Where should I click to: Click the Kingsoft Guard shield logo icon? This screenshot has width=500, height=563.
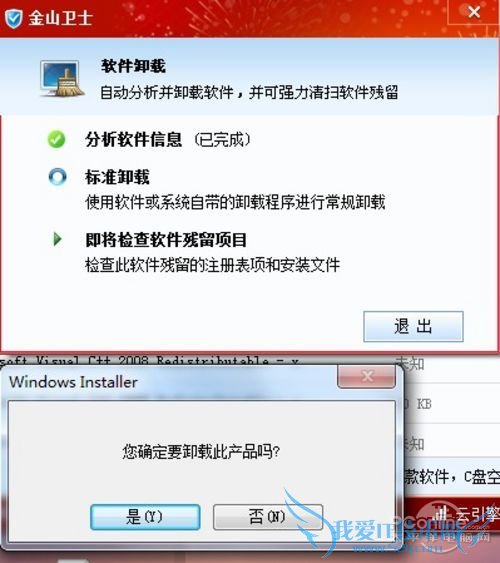point(14,19)
